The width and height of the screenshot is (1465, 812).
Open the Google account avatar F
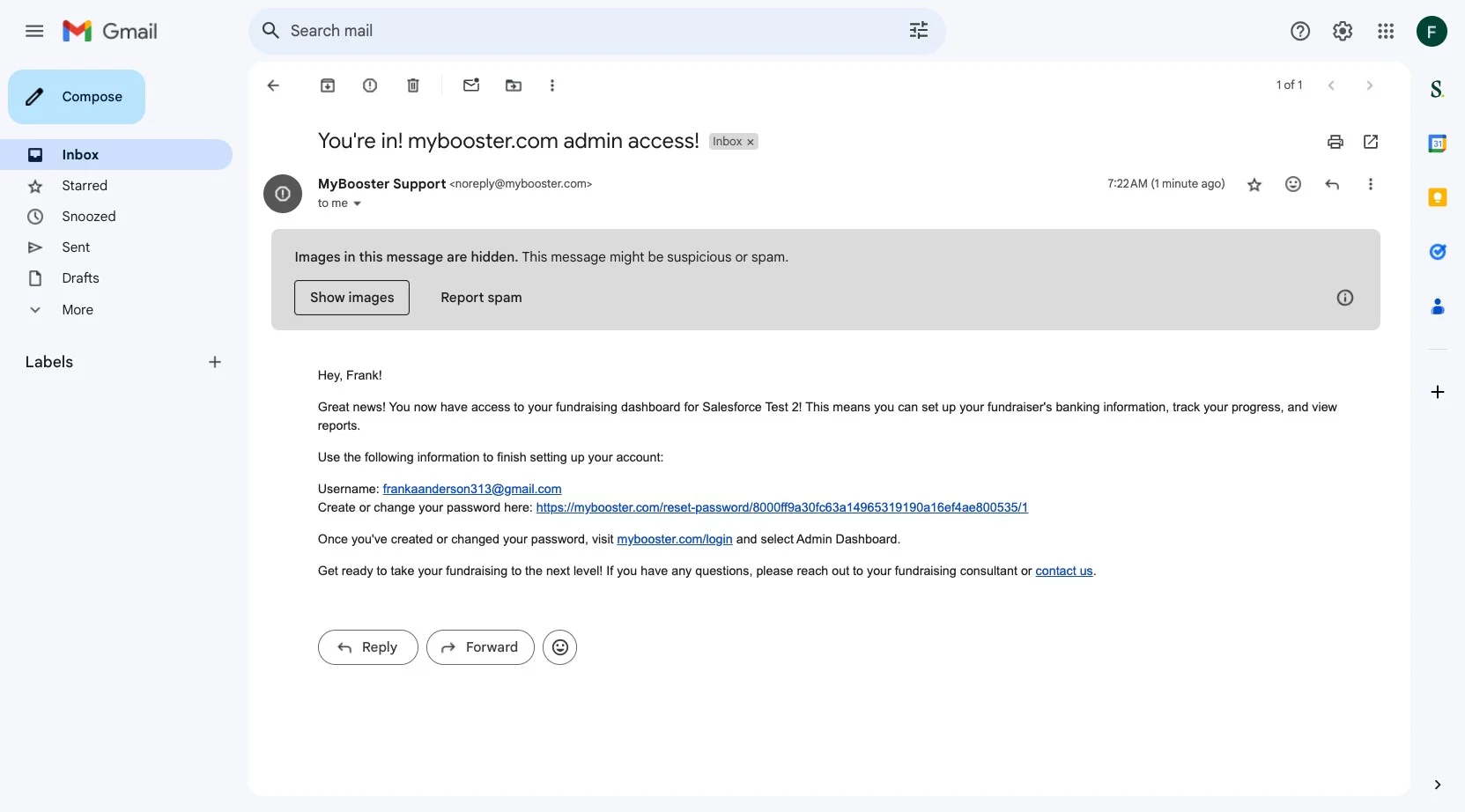[x=1432, y=32]
